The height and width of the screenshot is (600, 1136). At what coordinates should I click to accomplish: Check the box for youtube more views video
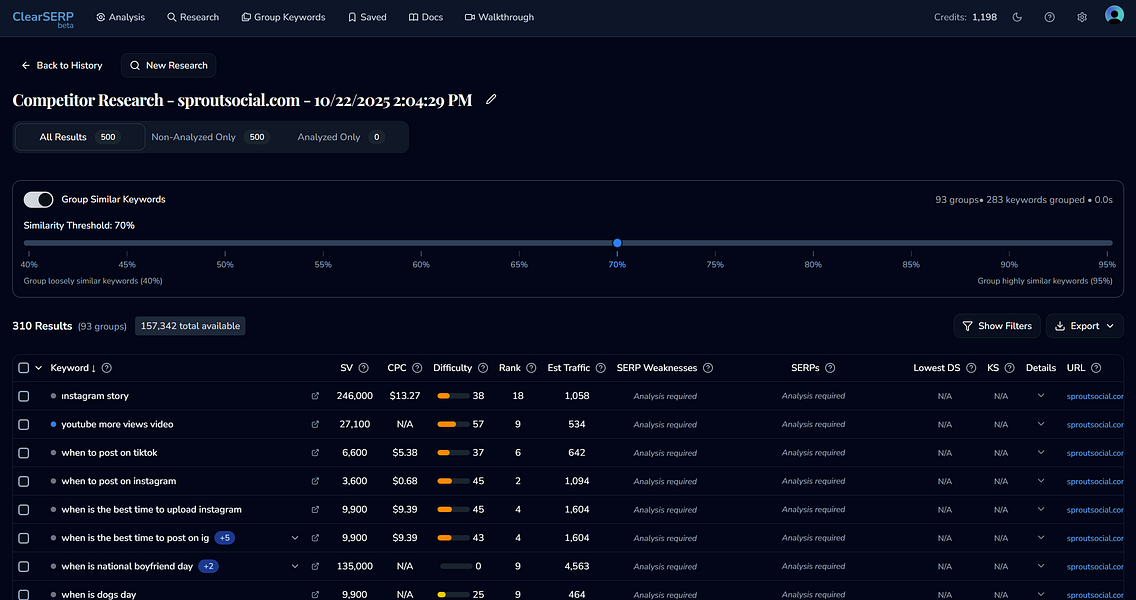[23, 425]
